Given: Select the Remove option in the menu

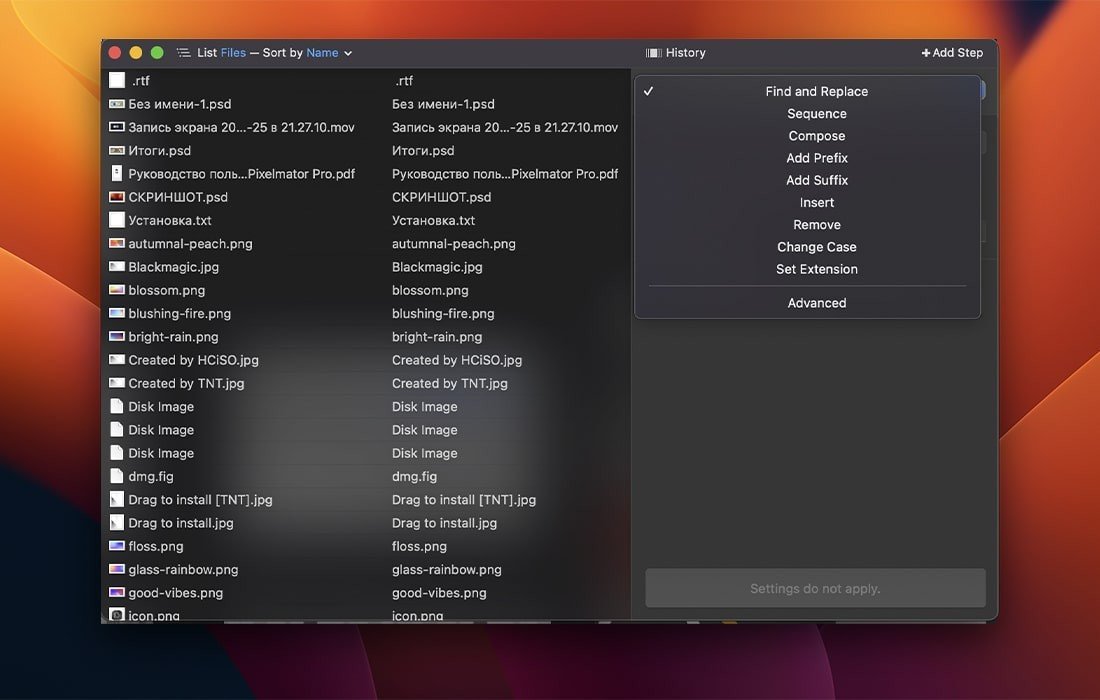Looking at the screenshot, I should click(816, 225).
